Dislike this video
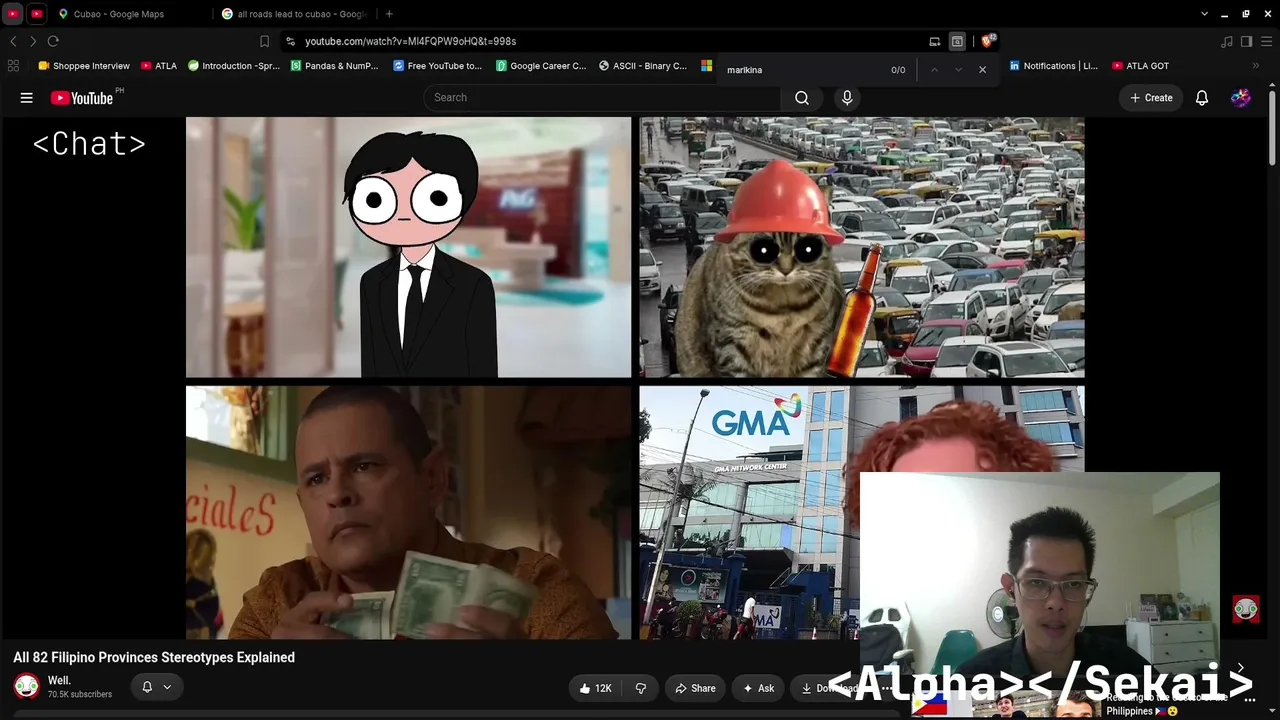The width and height of the screenshot is (1280, 720). point(641,688)
